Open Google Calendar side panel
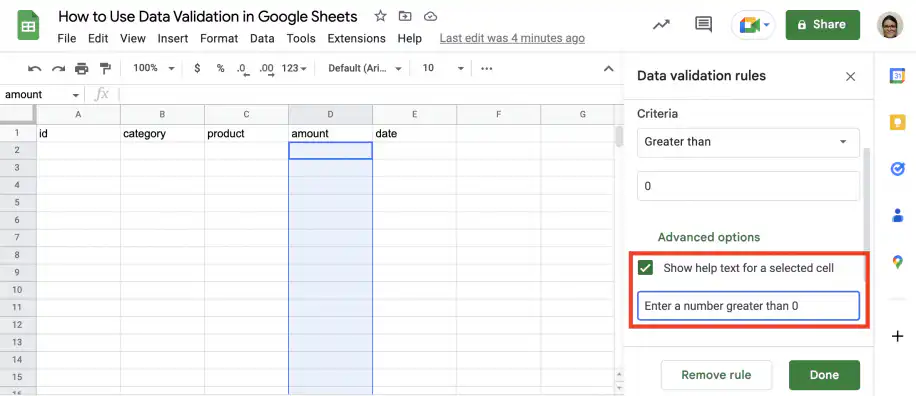The image size is (916, 396). 897,75
